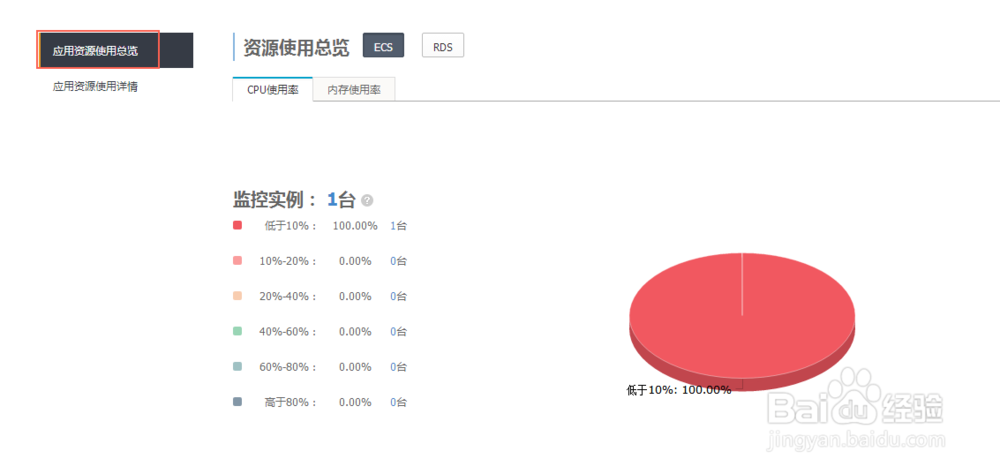This screenshot has width=1000, height=474.
Task: Click the pie label 低于10%: 100.00%
Action: coord(679,390)
